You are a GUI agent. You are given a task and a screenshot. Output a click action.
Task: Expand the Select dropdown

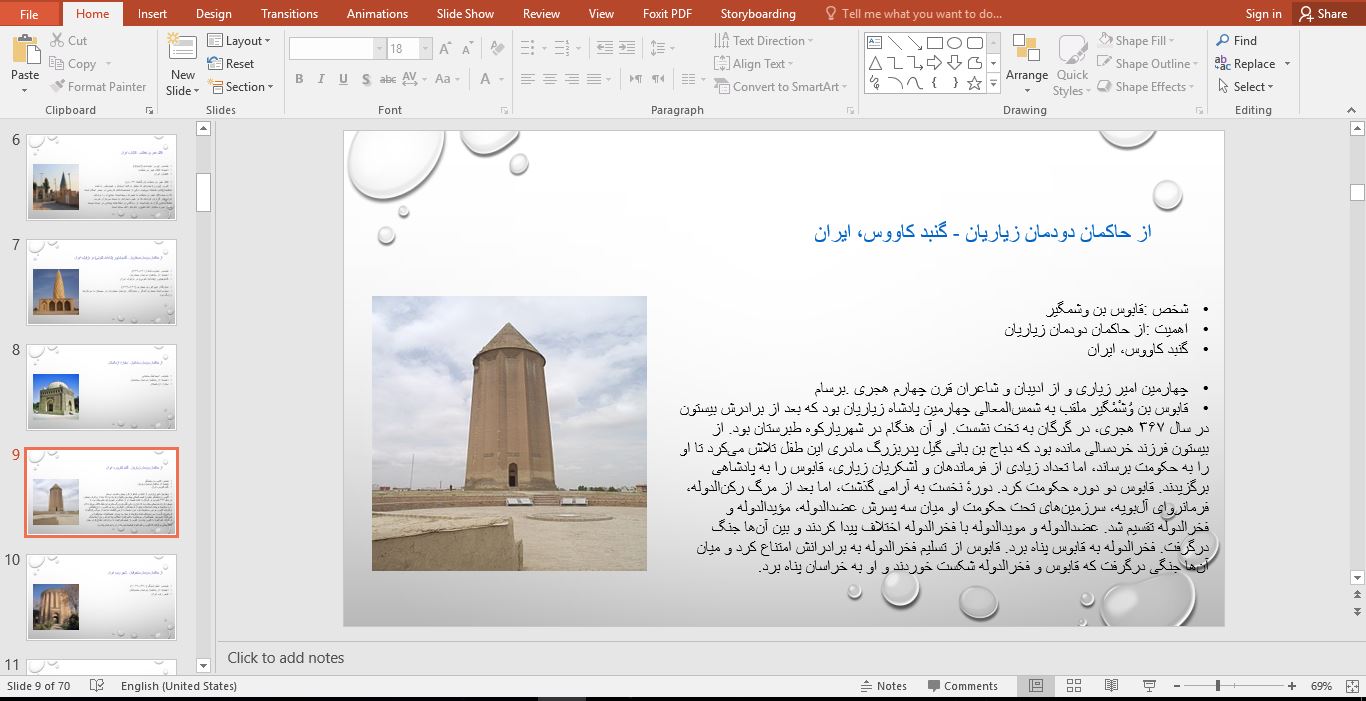pyautogui.click(x=1245, y=87)
